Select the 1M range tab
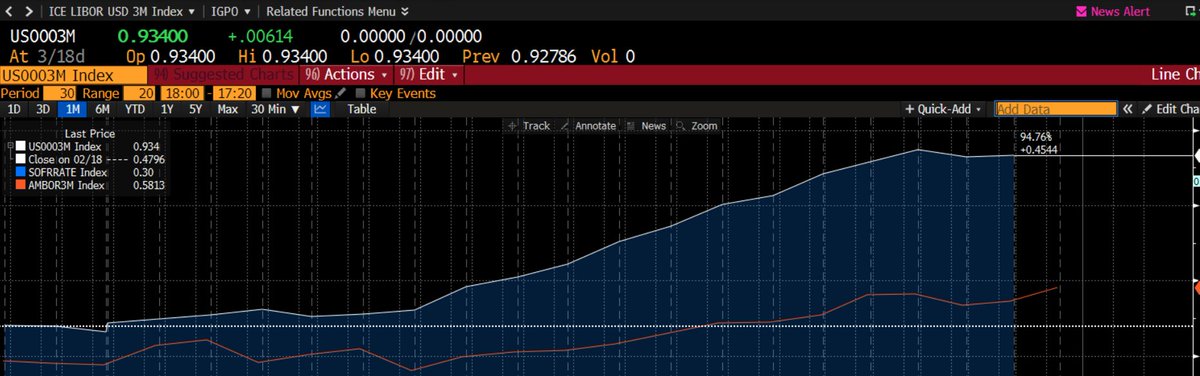Image resolution: width=1200 pixels, height=376 pixels. pyautogui.click(x=72, y=109)
